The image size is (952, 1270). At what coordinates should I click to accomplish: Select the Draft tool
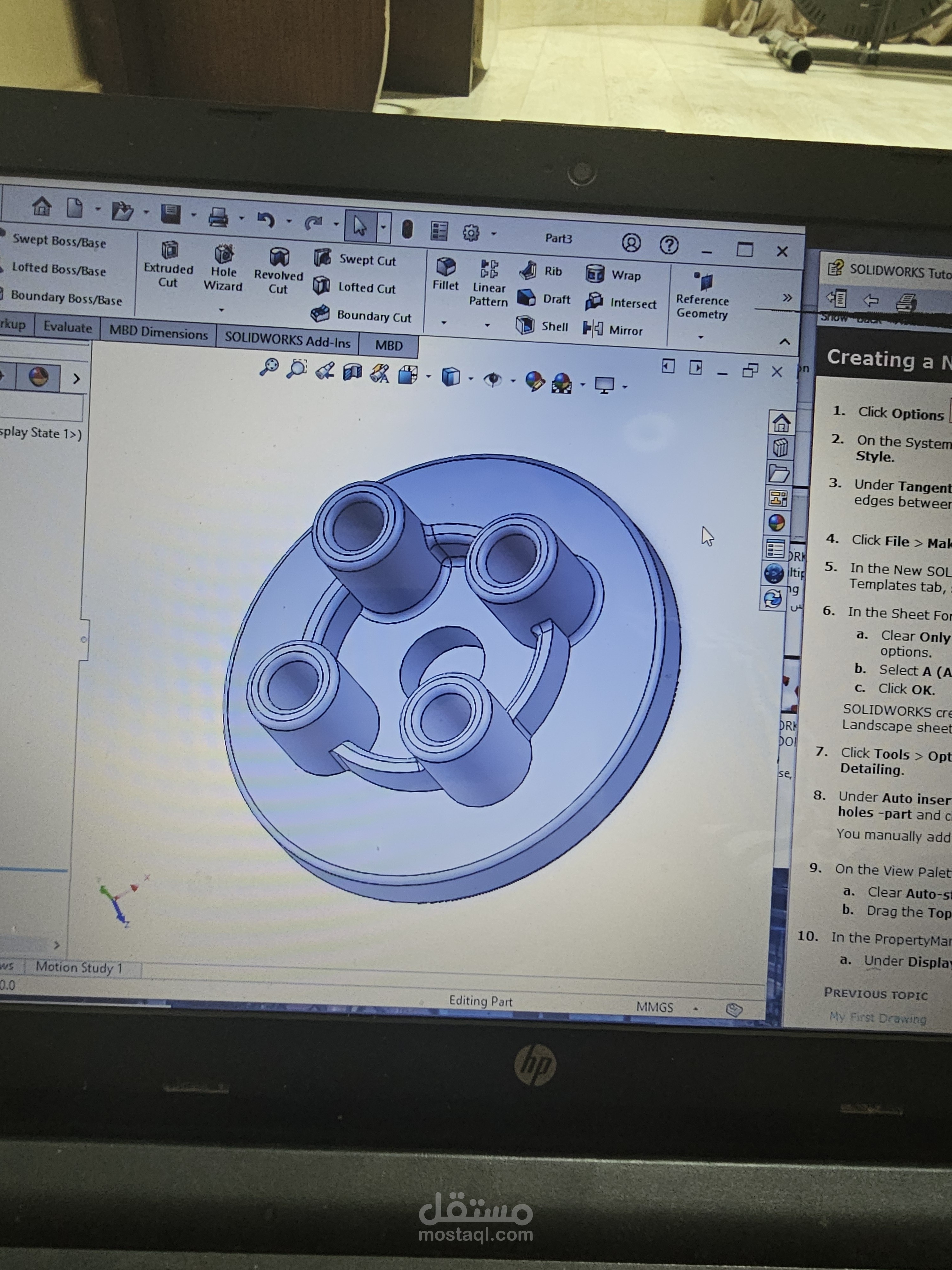pyautogui.click(x=543, y=298)
